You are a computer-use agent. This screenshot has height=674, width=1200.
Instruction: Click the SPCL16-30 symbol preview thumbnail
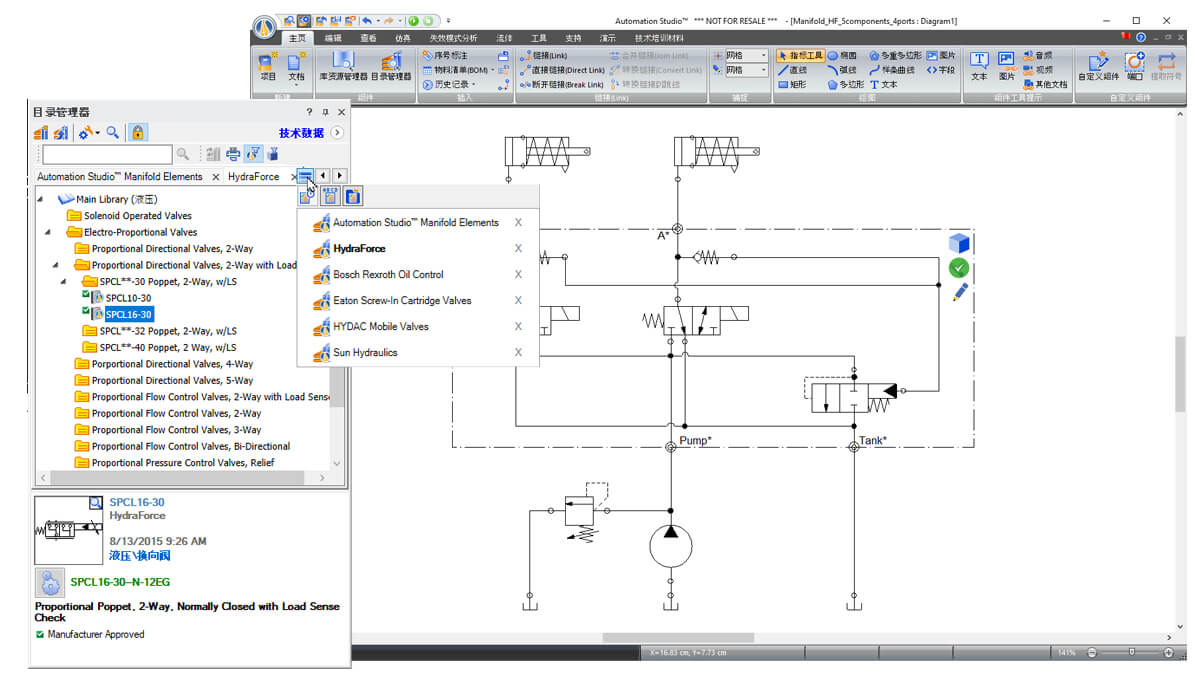click(69, 530)
